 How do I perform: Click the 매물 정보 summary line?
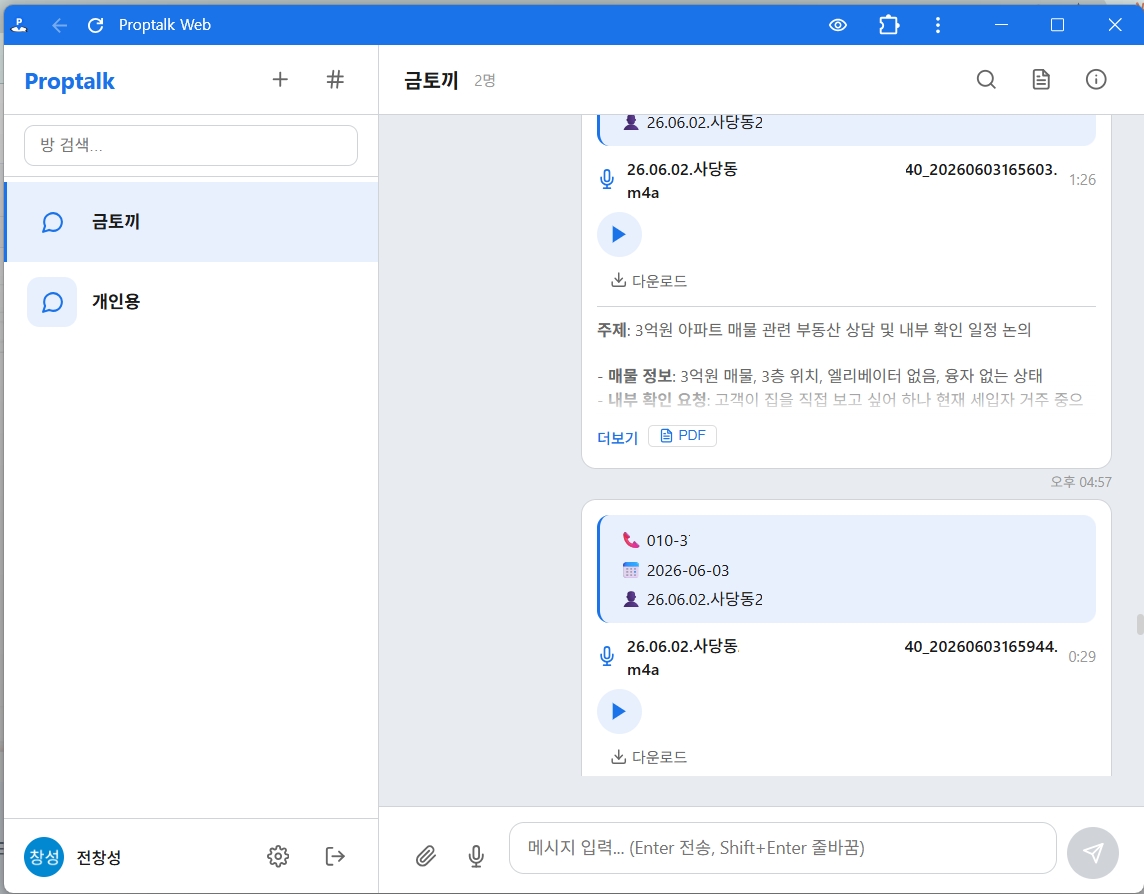click(819, 376)
